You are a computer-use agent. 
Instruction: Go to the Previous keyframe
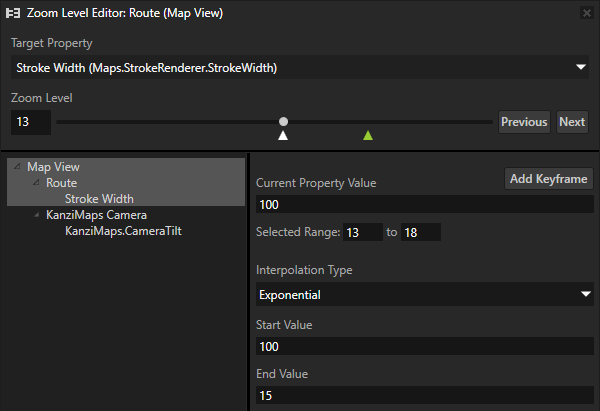tap(524, 122)
